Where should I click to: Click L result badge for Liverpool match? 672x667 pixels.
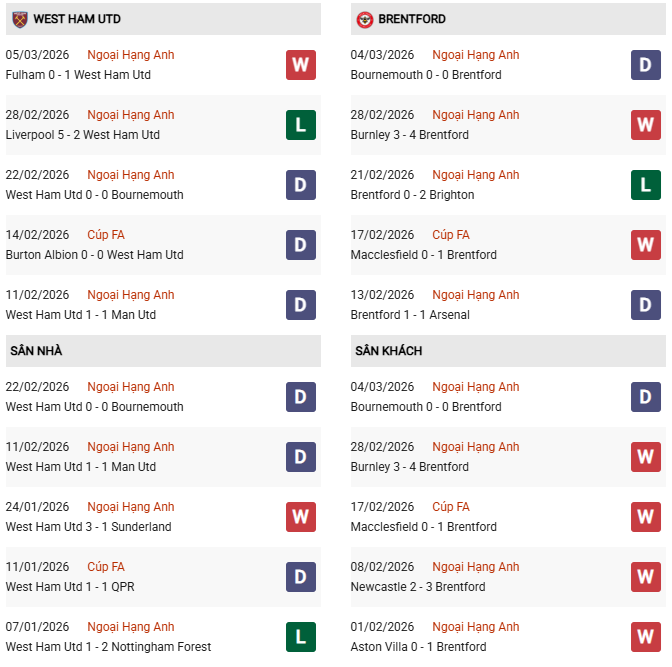point(300,125)
